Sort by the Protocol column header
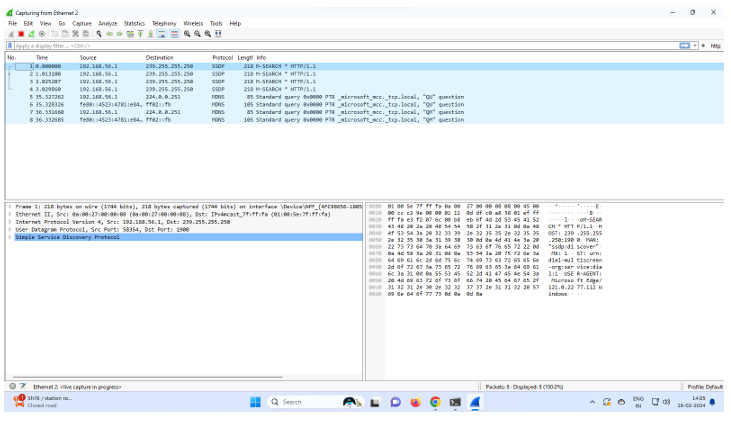This screenshot has width=731, height=421. click(222, 58)
